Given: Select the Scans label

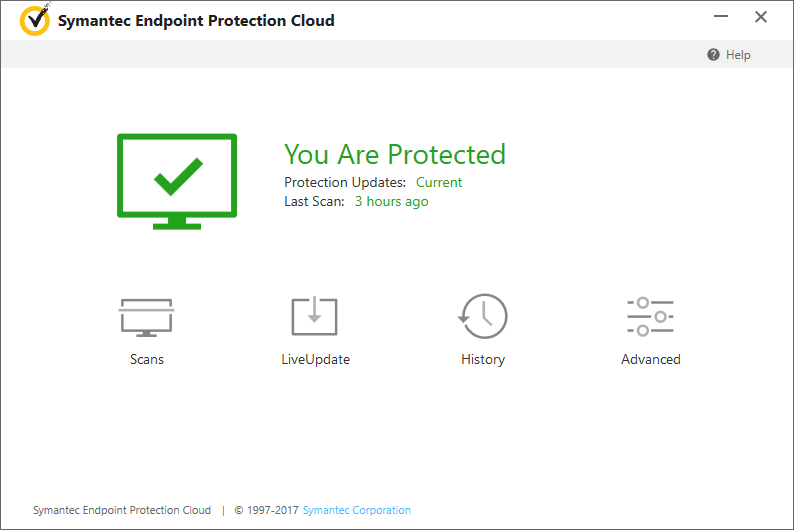Looking at the screenshot, I should (147, 359).
